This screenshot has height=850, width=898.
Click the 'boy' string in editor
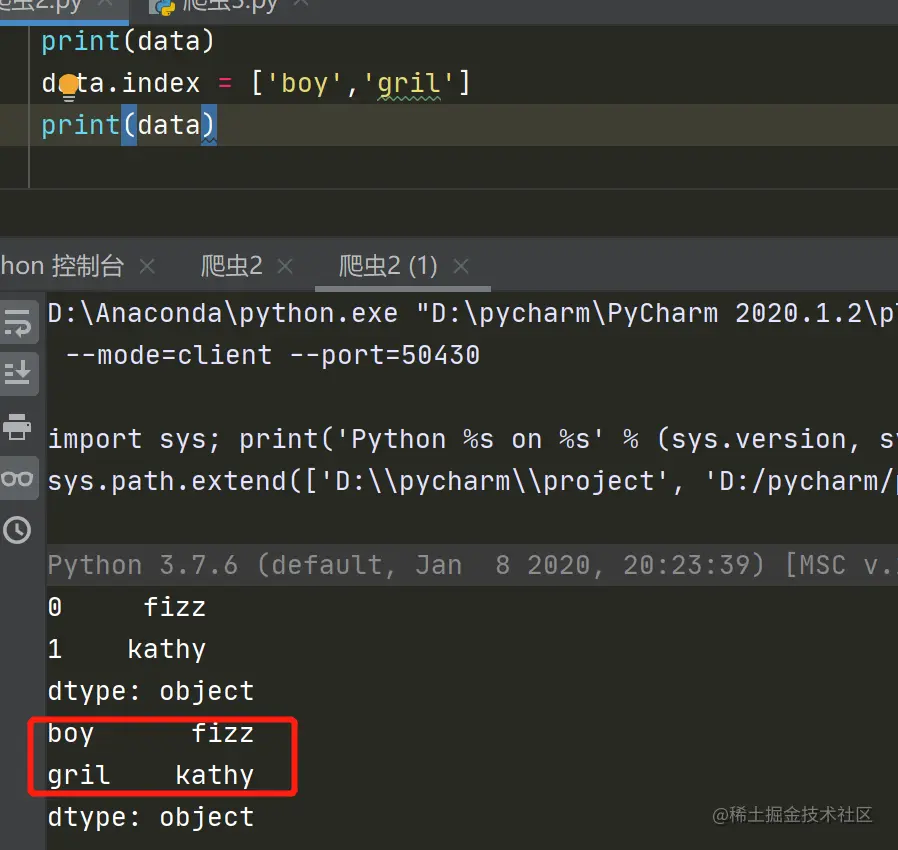pyautogui.click(x=304, y=84)
